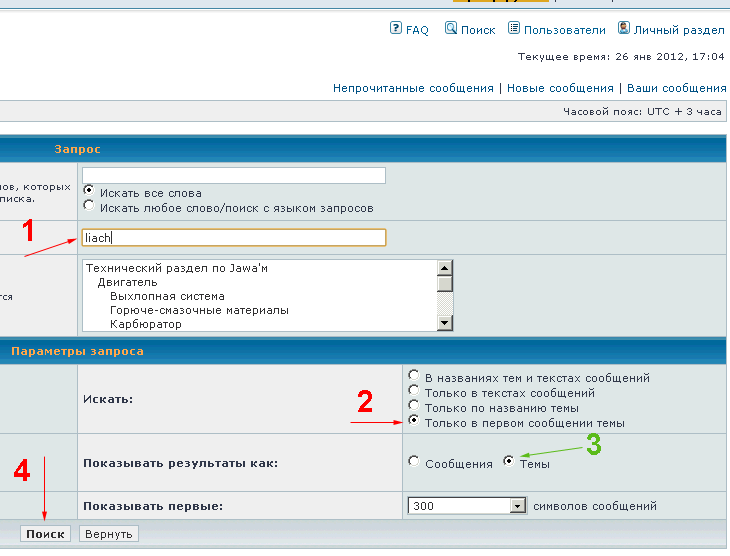Open 'Новые сообщения' link
Image resolution: width=730 pixels, height=556 pixels.
(x=560, y=88)
